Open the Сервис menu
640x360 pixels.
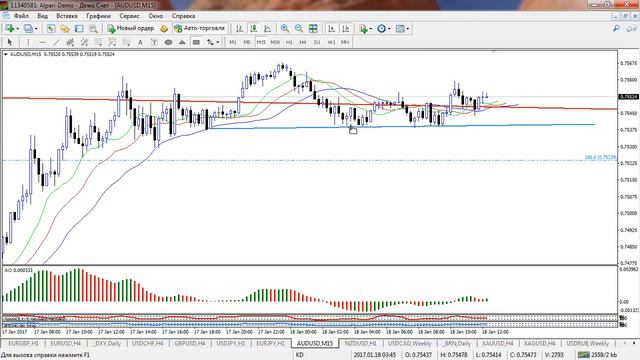(129, 16)
